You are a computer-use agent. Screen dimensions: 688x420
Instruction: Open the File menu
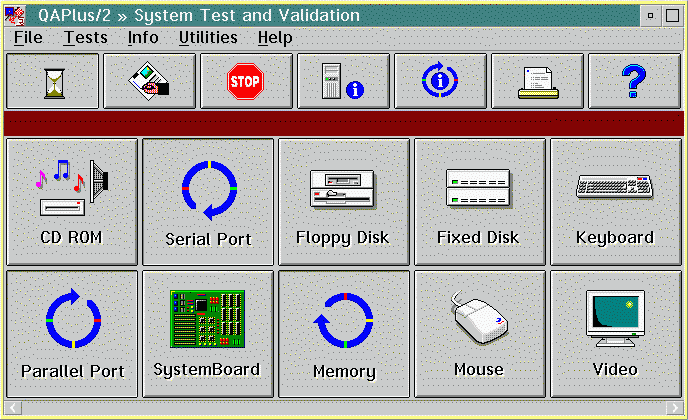tap(28, 38)
